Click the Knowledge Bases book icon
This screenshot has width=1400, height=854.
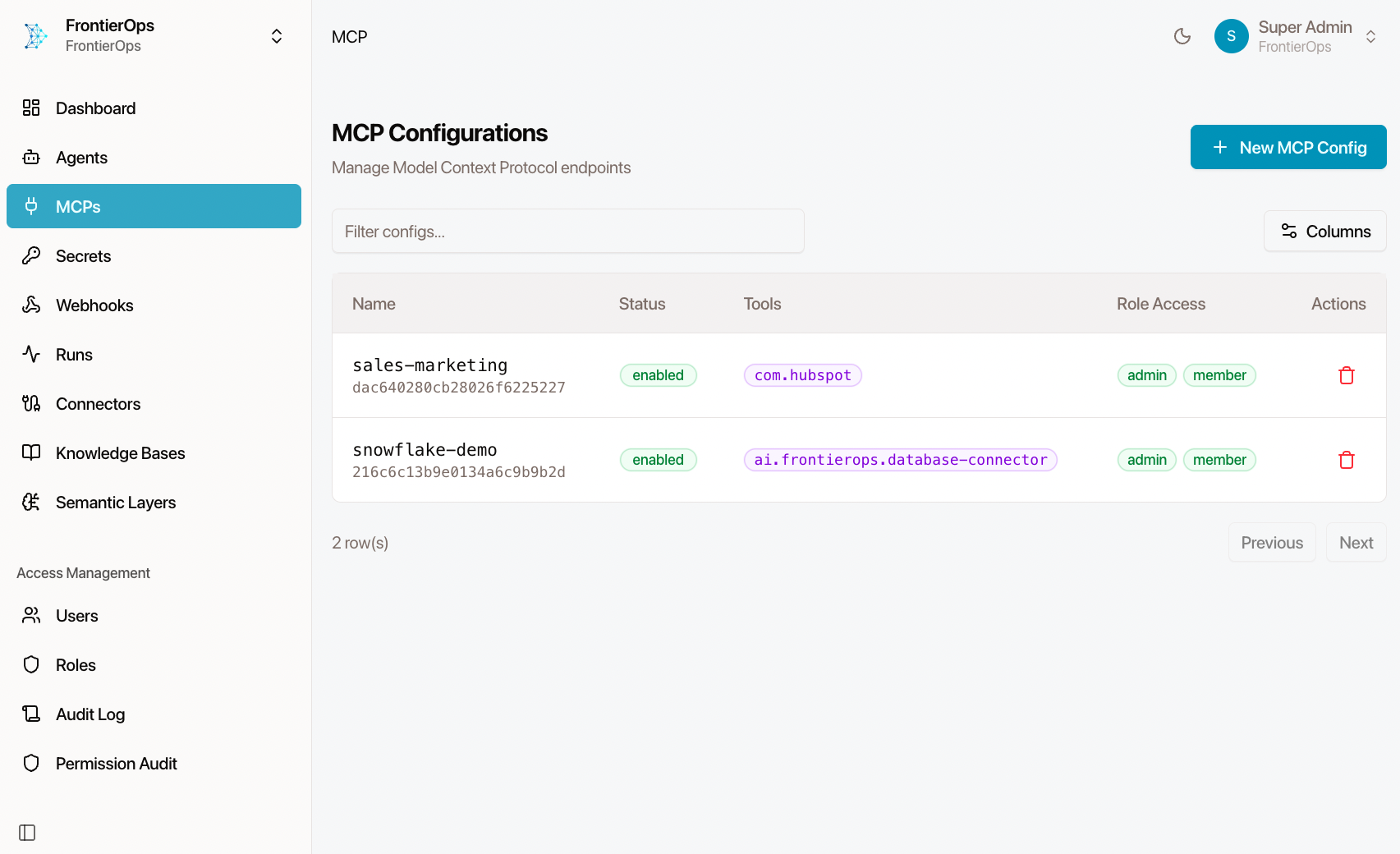coord(31,452)
